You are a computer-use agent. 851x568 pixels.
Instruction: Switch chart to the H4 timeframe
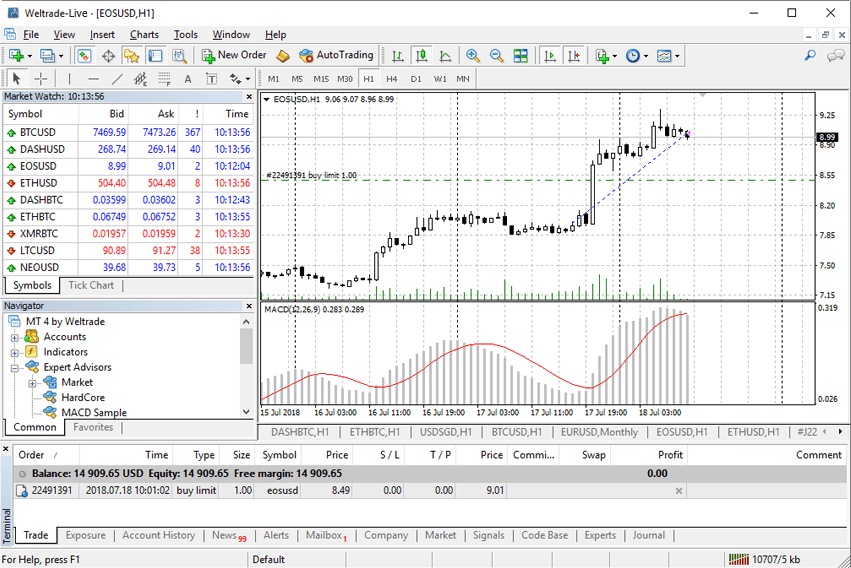(392, 79)
